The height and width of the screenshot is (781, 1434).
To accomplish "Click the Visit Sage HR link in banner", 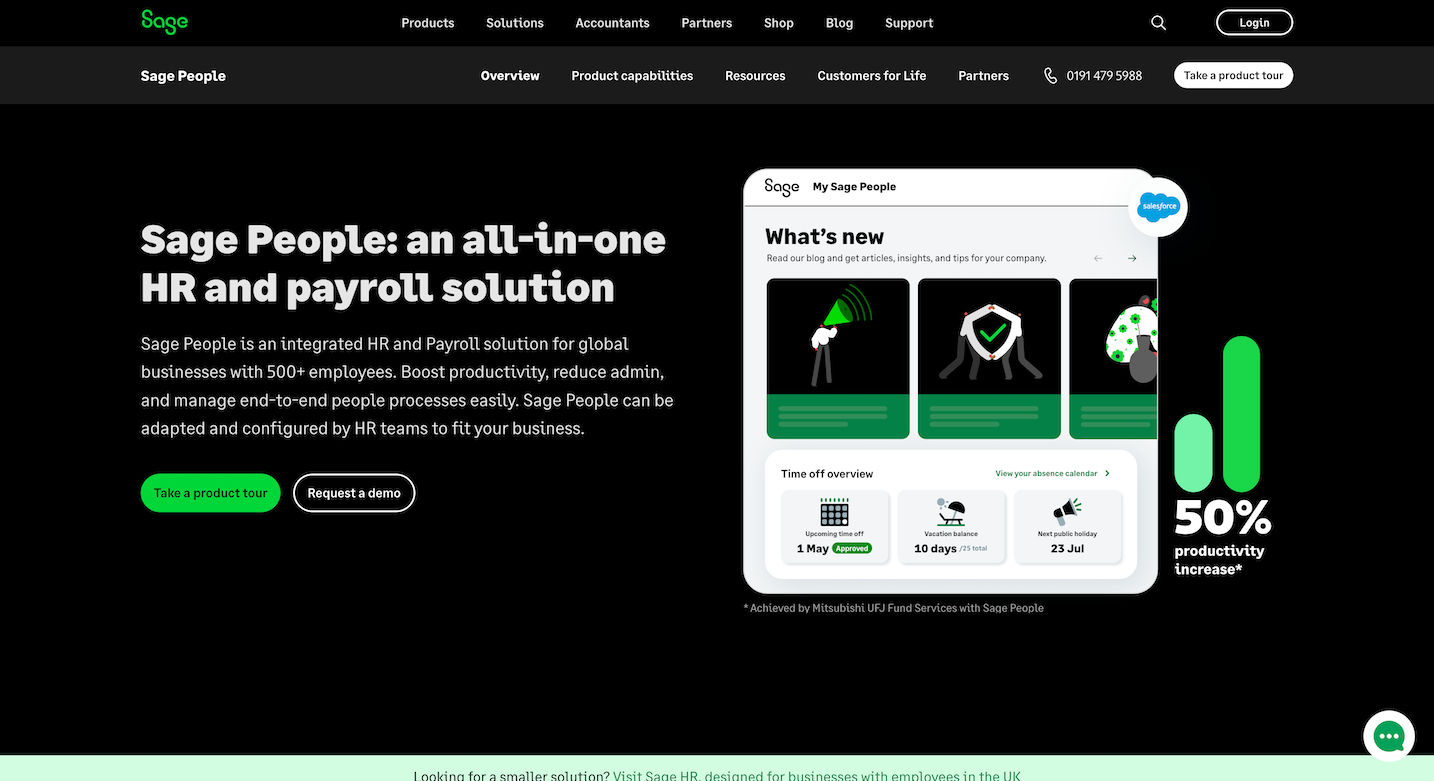I will (817, 775).
